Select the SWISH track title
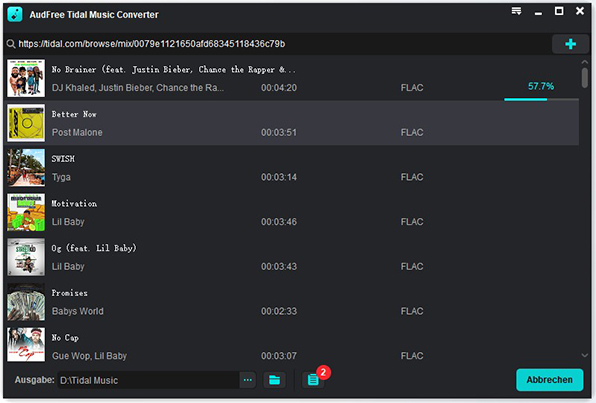Viewport: 596px width, 403px height. point(63,159)
